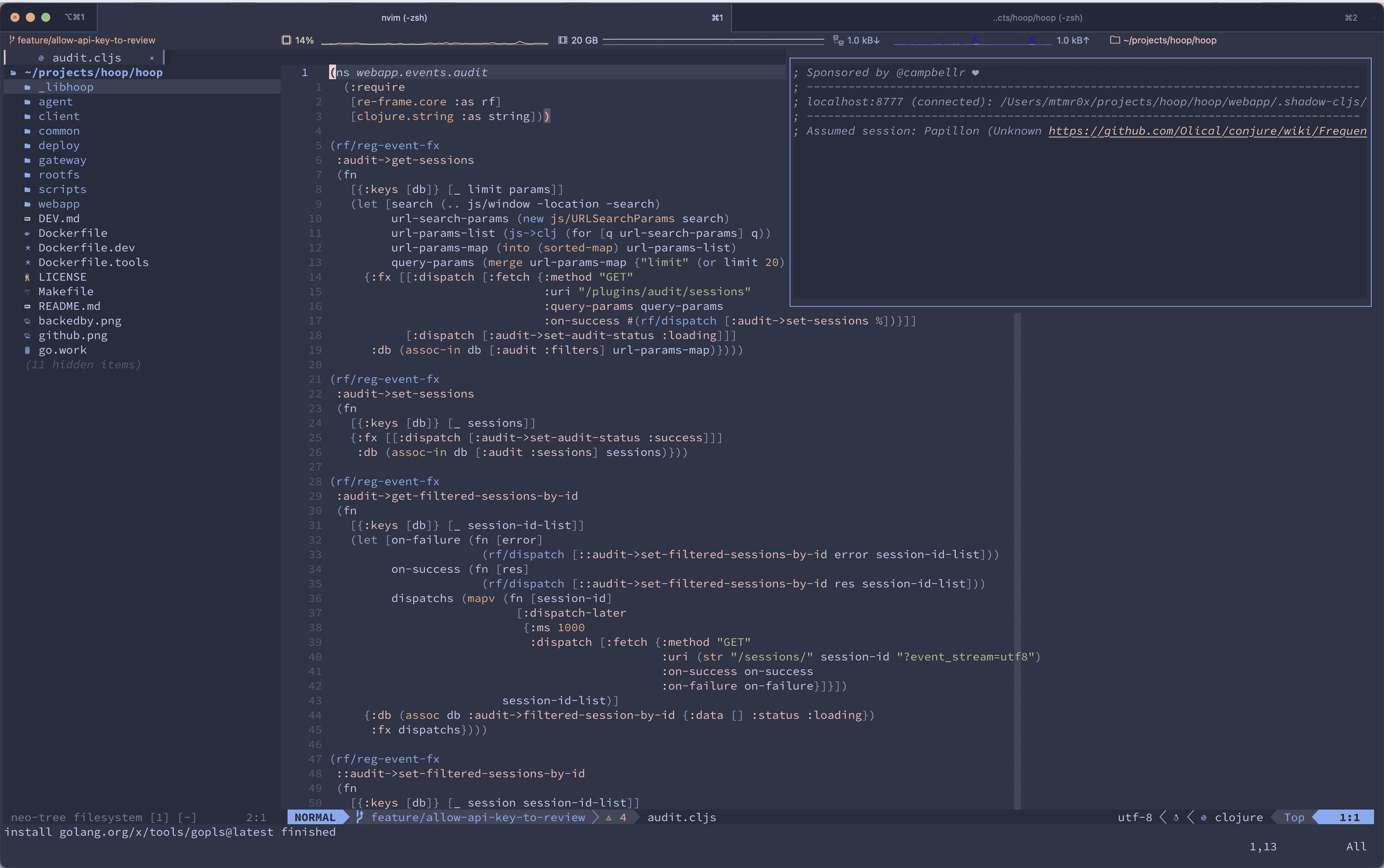The width and height of the screenshot is (1384, 868).
Task: Switch to the ..cts/hoop/hoop (-zsh) tab
Action: pyautogui.click(x=1037, y=18)
